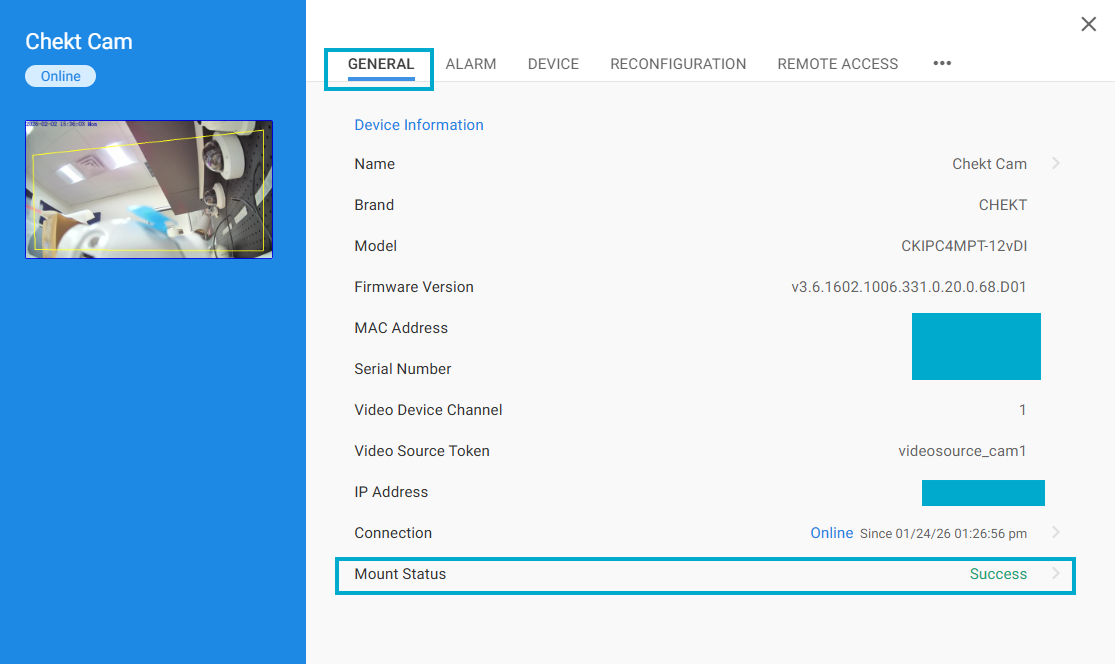Click the green Success mount status
The width and height of the screenshot is (1115, 664).
click(997, 574)
